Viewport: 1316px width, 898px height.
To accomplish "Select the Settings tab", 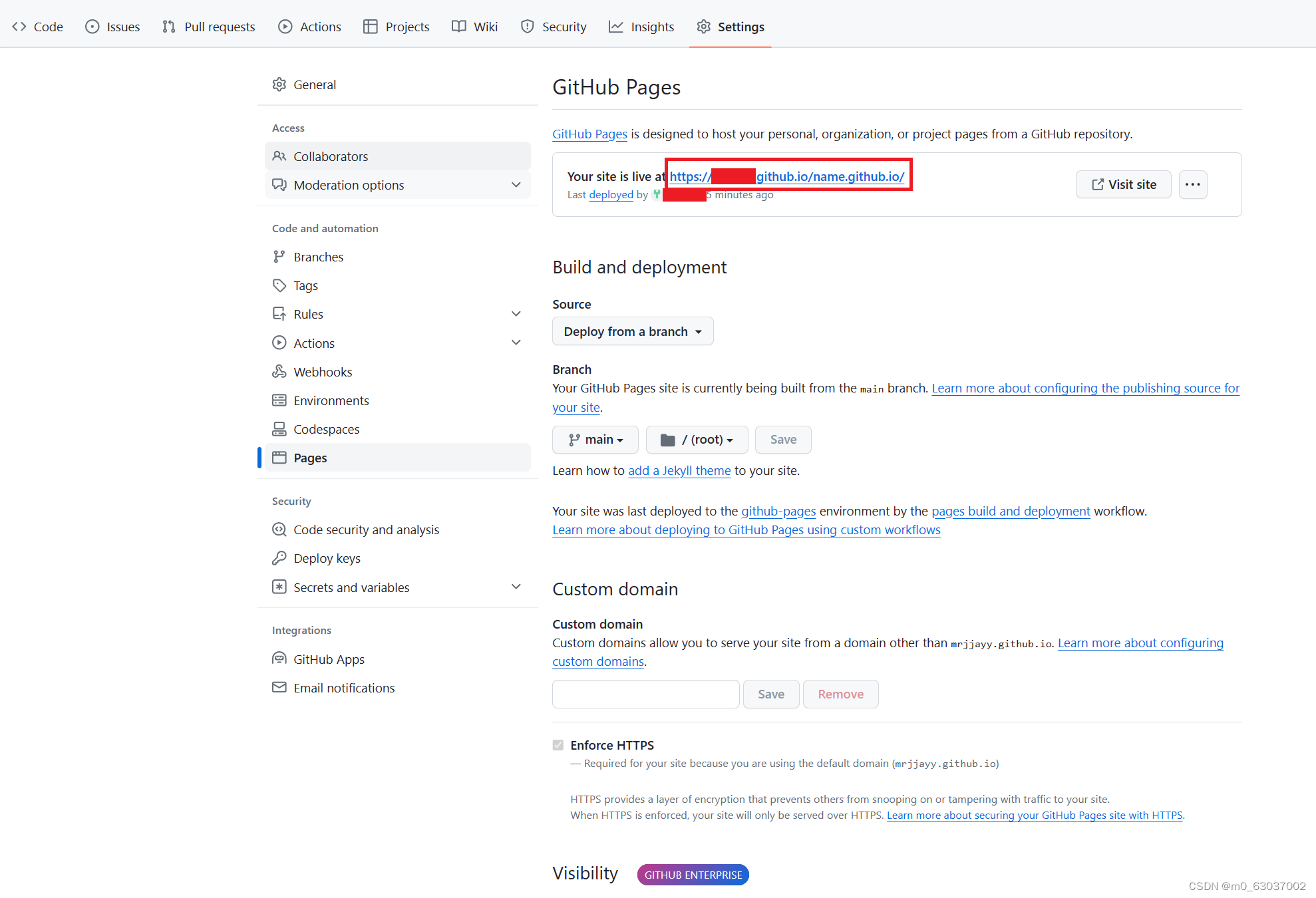I will (731, 27).
